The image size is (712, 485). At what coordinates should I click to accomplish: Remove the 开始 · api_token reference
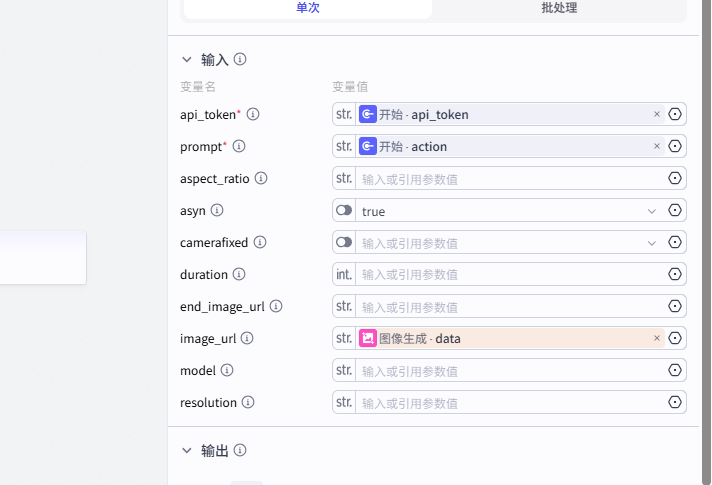pos(657,115)
